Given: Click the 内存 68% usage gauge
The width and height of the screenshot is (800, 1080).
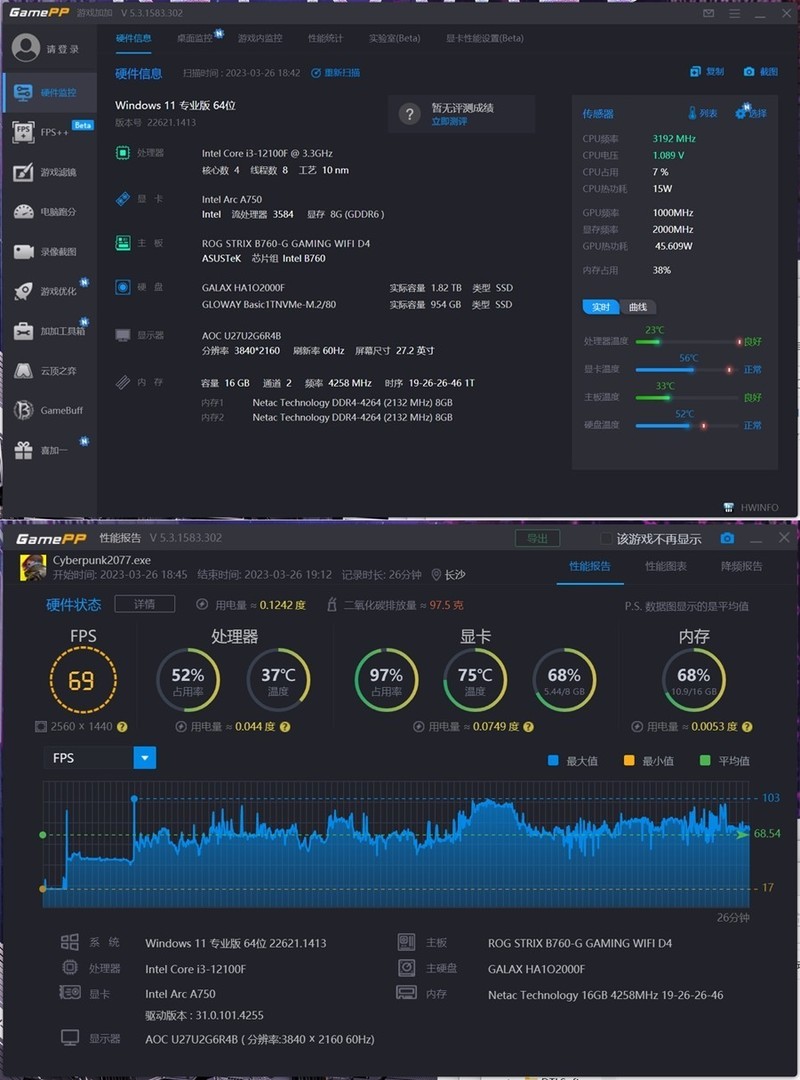Looking at the screenshot, I should [x=694, y=680].
